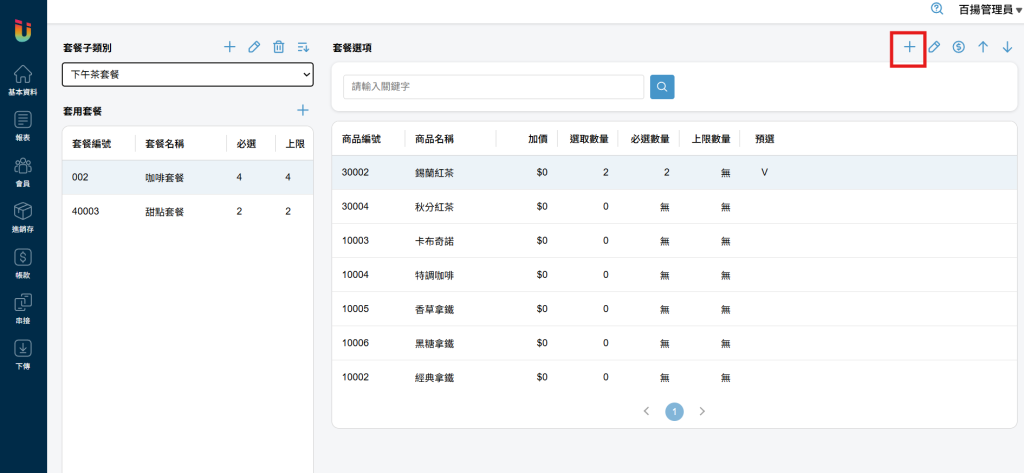Go to 報表 in the sidebar

pos(23,126)
